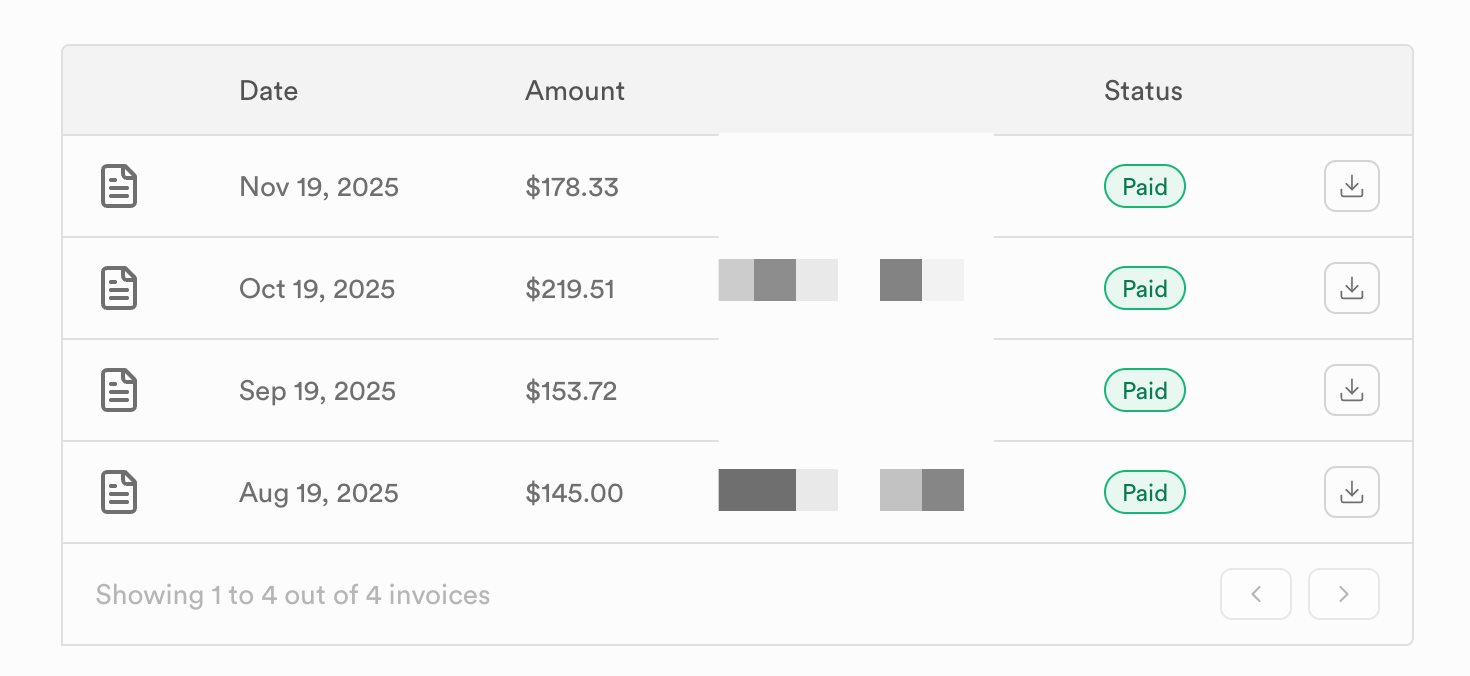Image resolution: width=1470 pixels, height=676 pixels.
Task: Download the Nov 19, 2025 invoice
Action: click(x=1351, y=187)
